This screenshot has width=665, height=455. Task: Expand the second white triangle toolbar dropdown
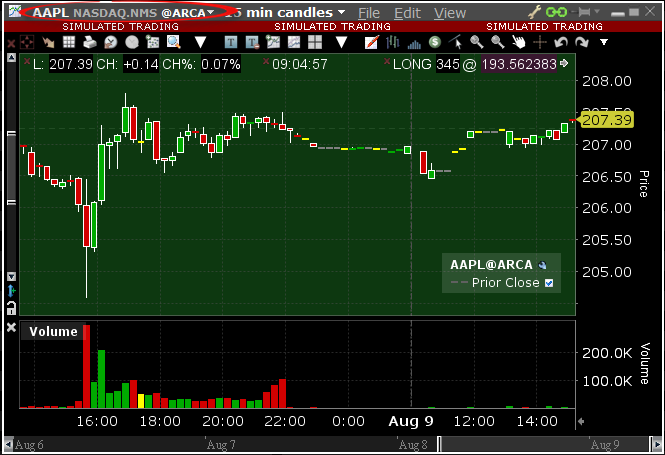341,42
